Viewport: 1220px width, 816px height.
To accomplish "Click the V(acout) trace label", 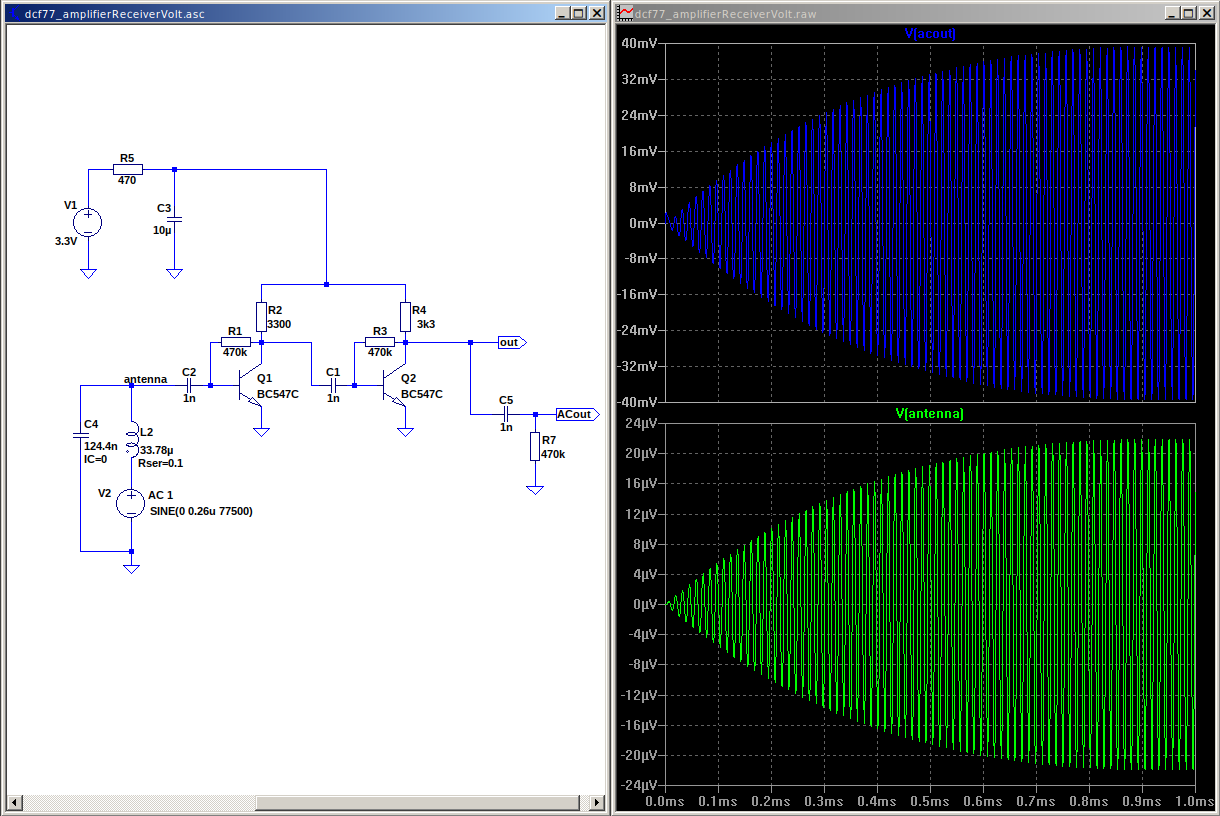I will tap(930, 33).
